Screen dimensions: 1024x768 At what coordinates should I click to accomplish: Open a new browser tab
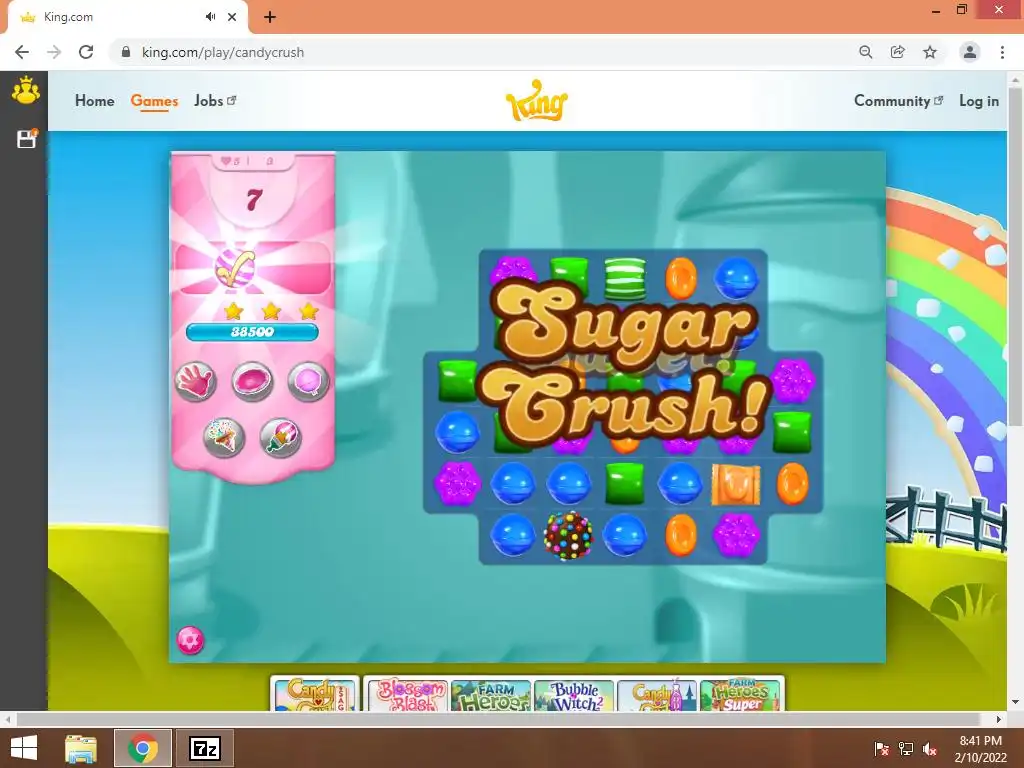click(x=270, y=17)
